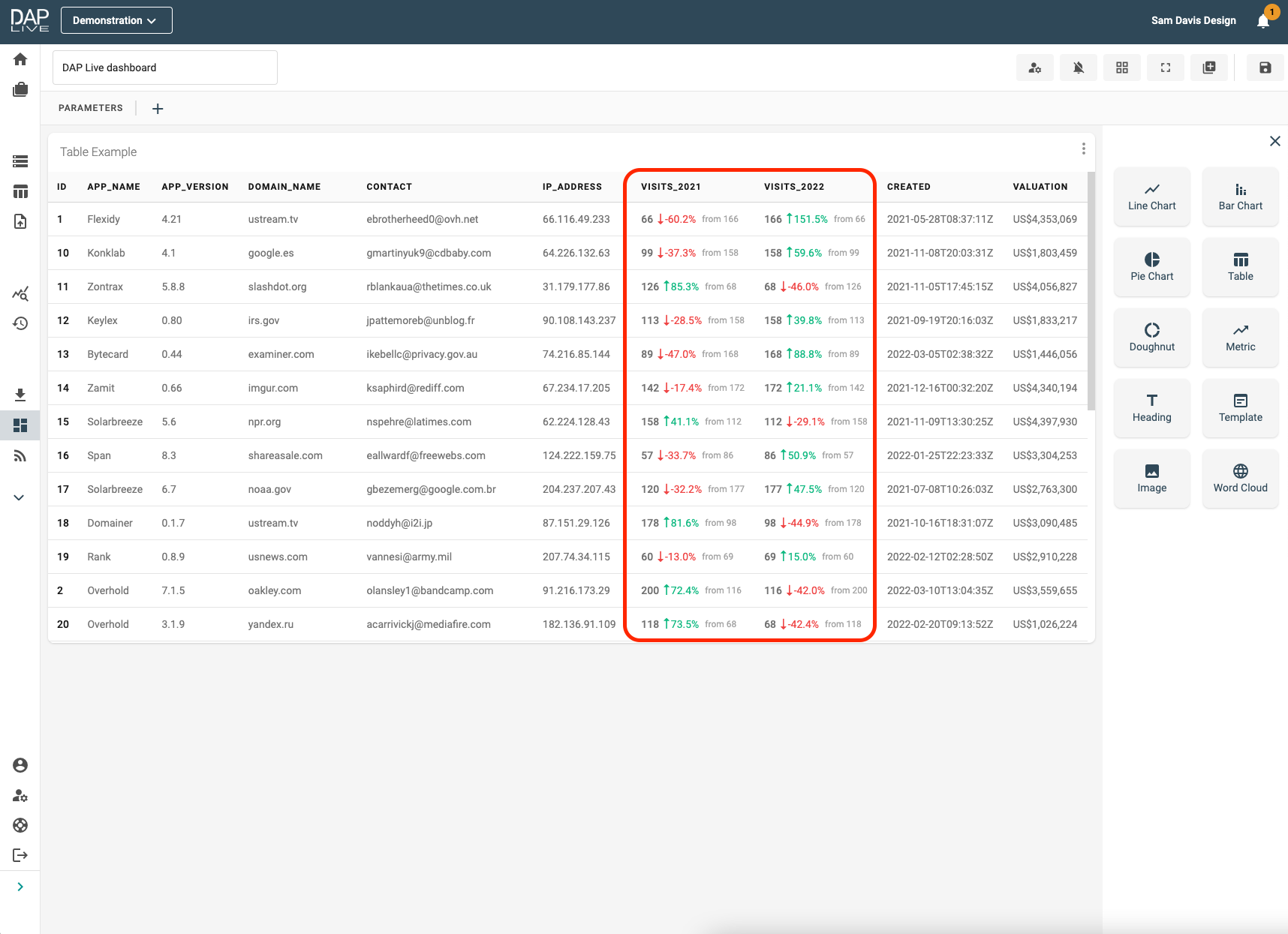
Task: Go to home in left sidebar
Action: click(x=20, y=59)
